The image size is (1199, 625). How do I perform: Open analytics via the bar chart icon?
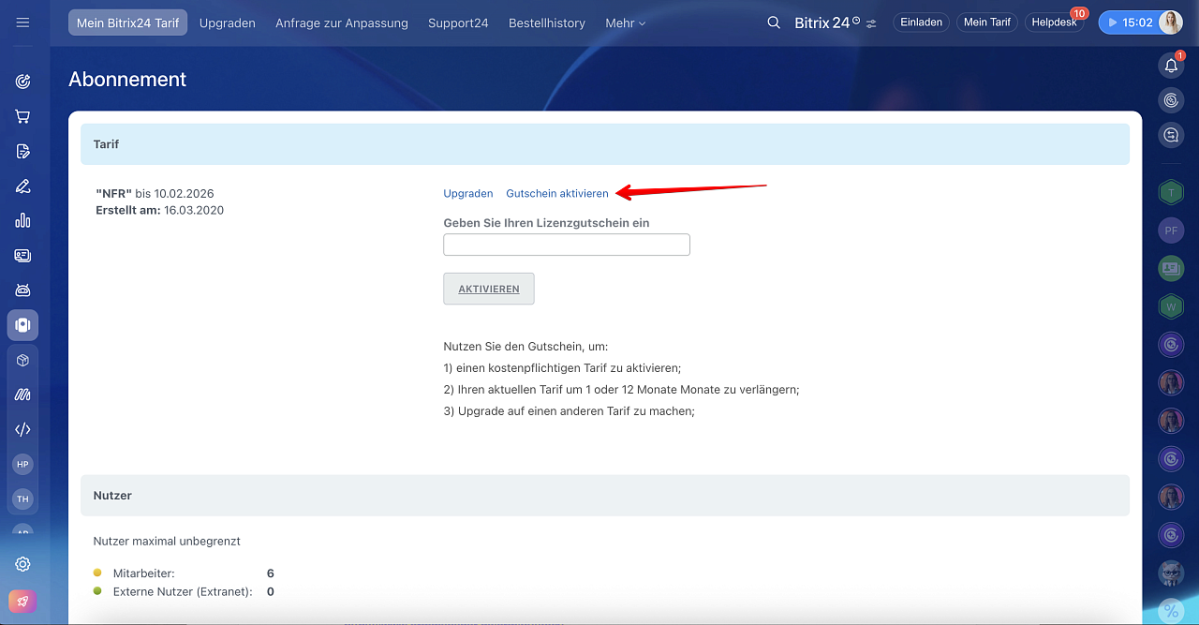pyautogui.click(x=22, y=220)
